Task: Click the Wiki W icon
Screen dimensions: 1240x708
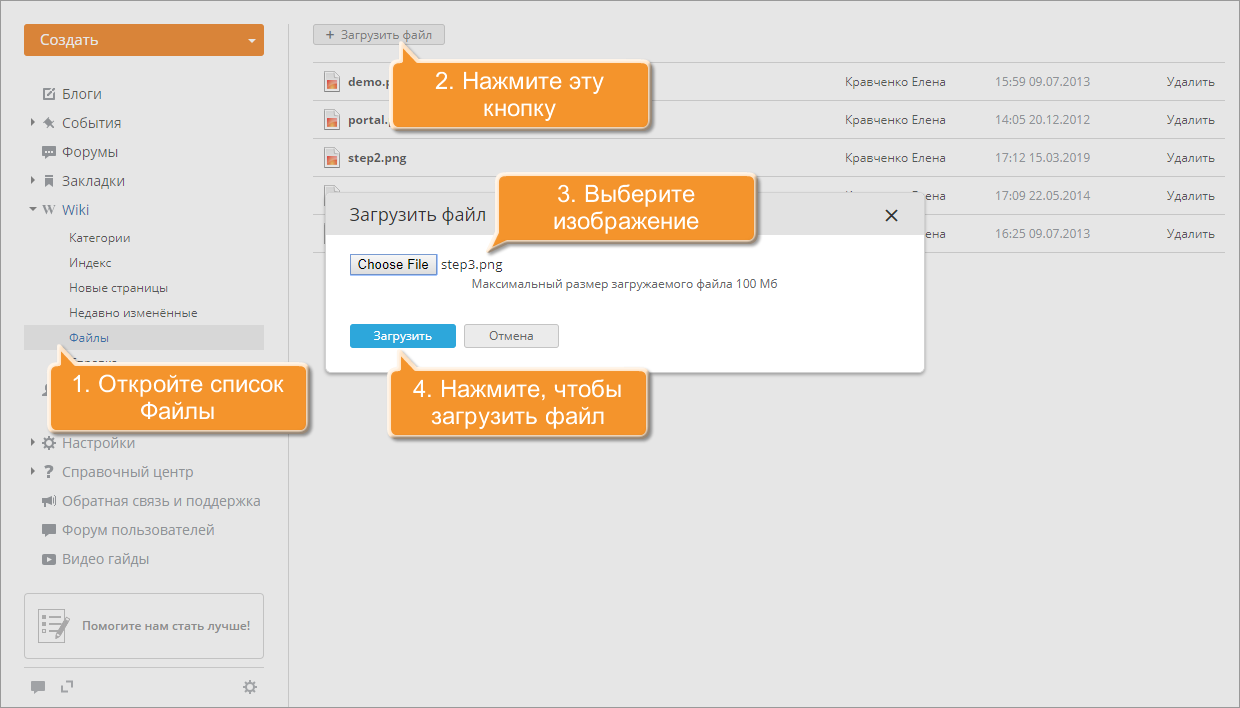Action: tap(49, 210)
